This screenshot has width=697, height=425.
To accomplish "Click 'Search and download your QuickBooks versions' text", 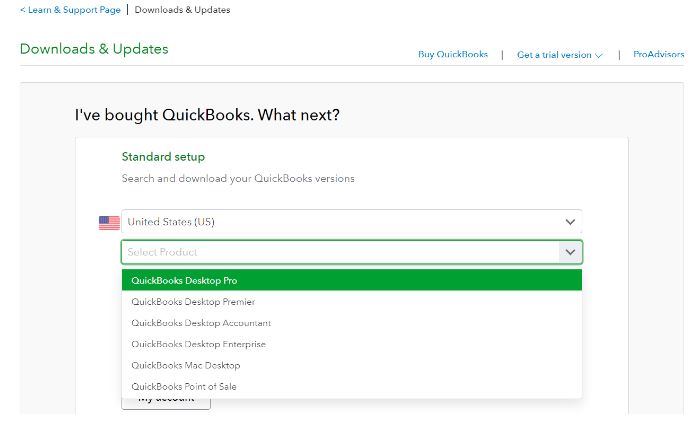I will tap(238, 178).
